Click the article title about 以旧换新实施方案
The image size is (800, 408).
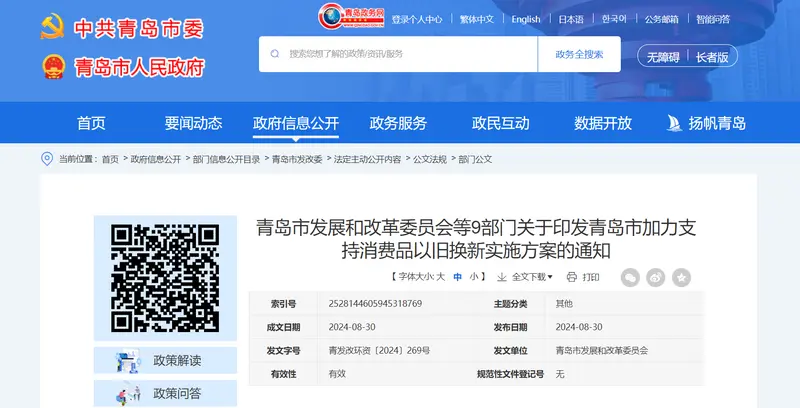tap(476, 239)
